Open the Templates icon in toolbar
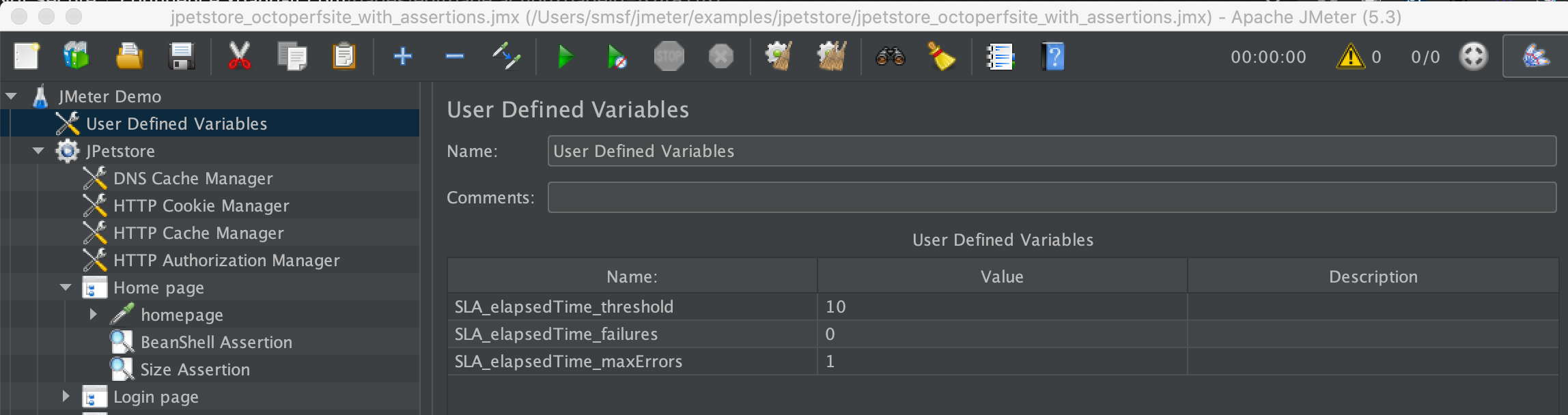The width and height of the screenshot is (1568, 415). tap(76, 56)
